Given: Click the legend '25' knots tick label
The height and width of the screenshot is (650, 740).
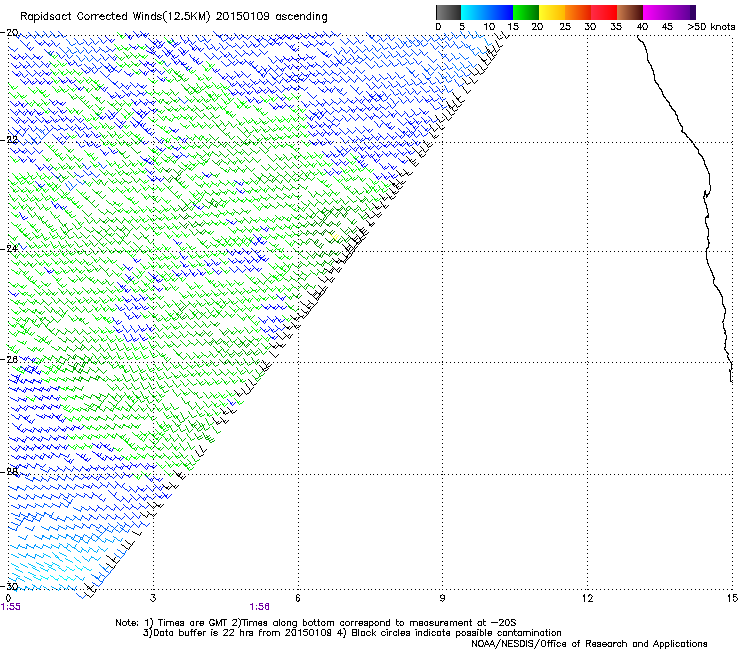Looking at the screenshot, I should tap(565, 27).
